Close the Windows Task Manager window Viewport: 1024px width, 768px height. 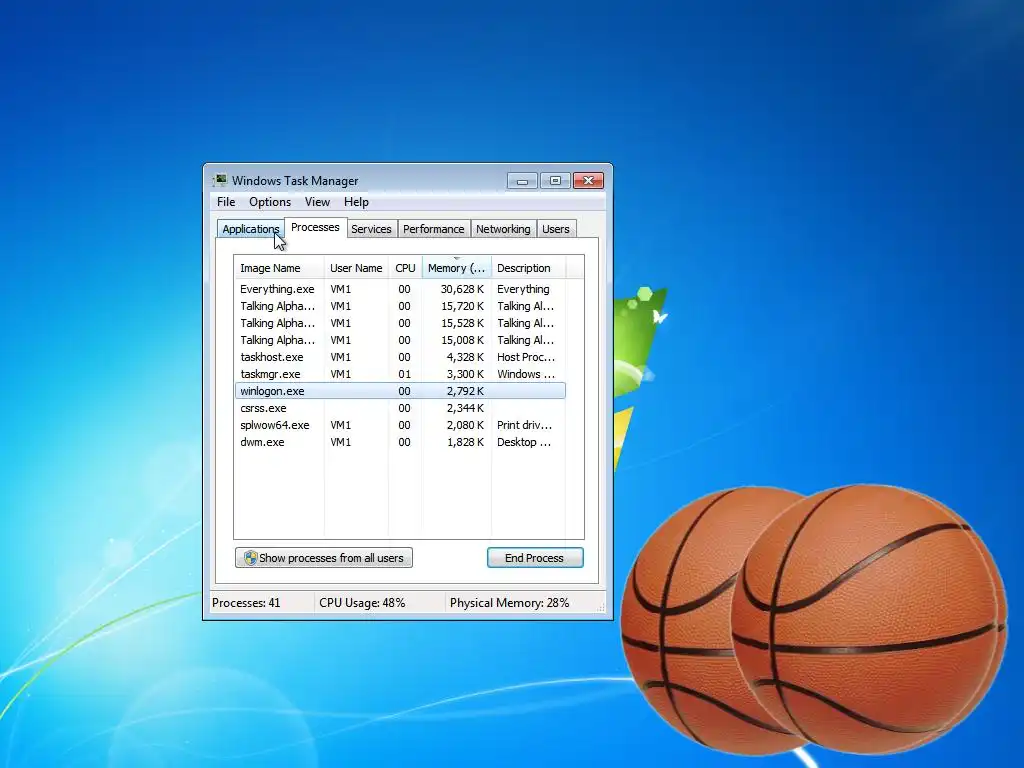click(x=588, y=181)
